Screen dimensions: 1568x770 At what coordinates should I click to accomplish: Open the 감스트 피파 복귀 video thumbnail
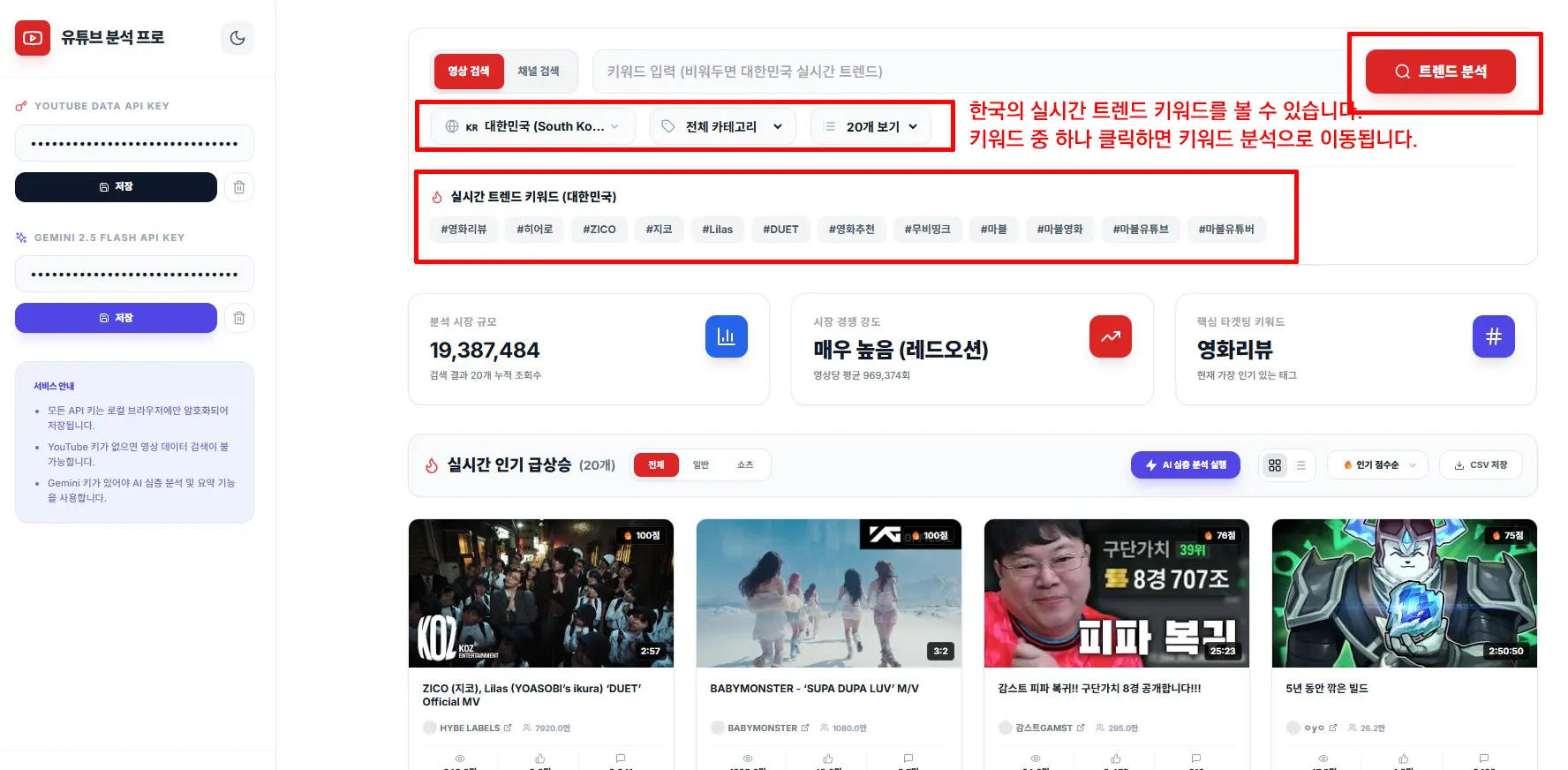click(1117, 593)
